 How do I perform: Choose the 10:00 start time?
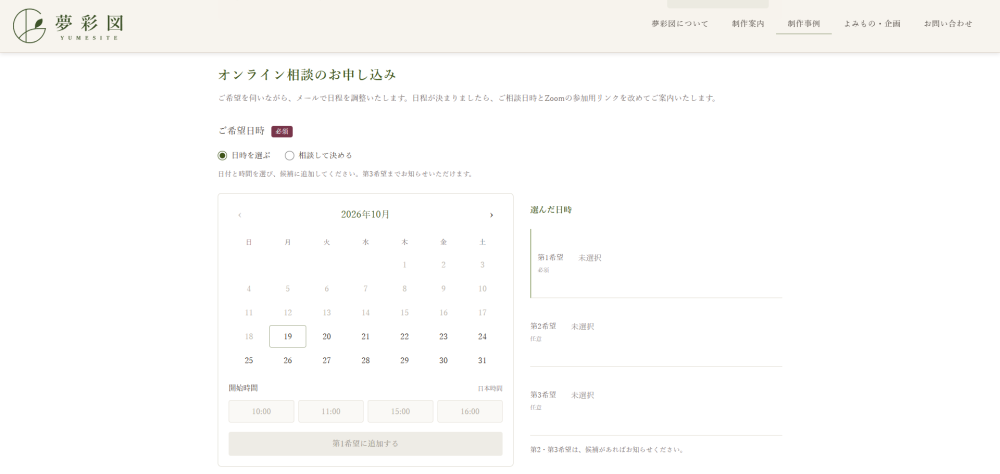point(261,411)
